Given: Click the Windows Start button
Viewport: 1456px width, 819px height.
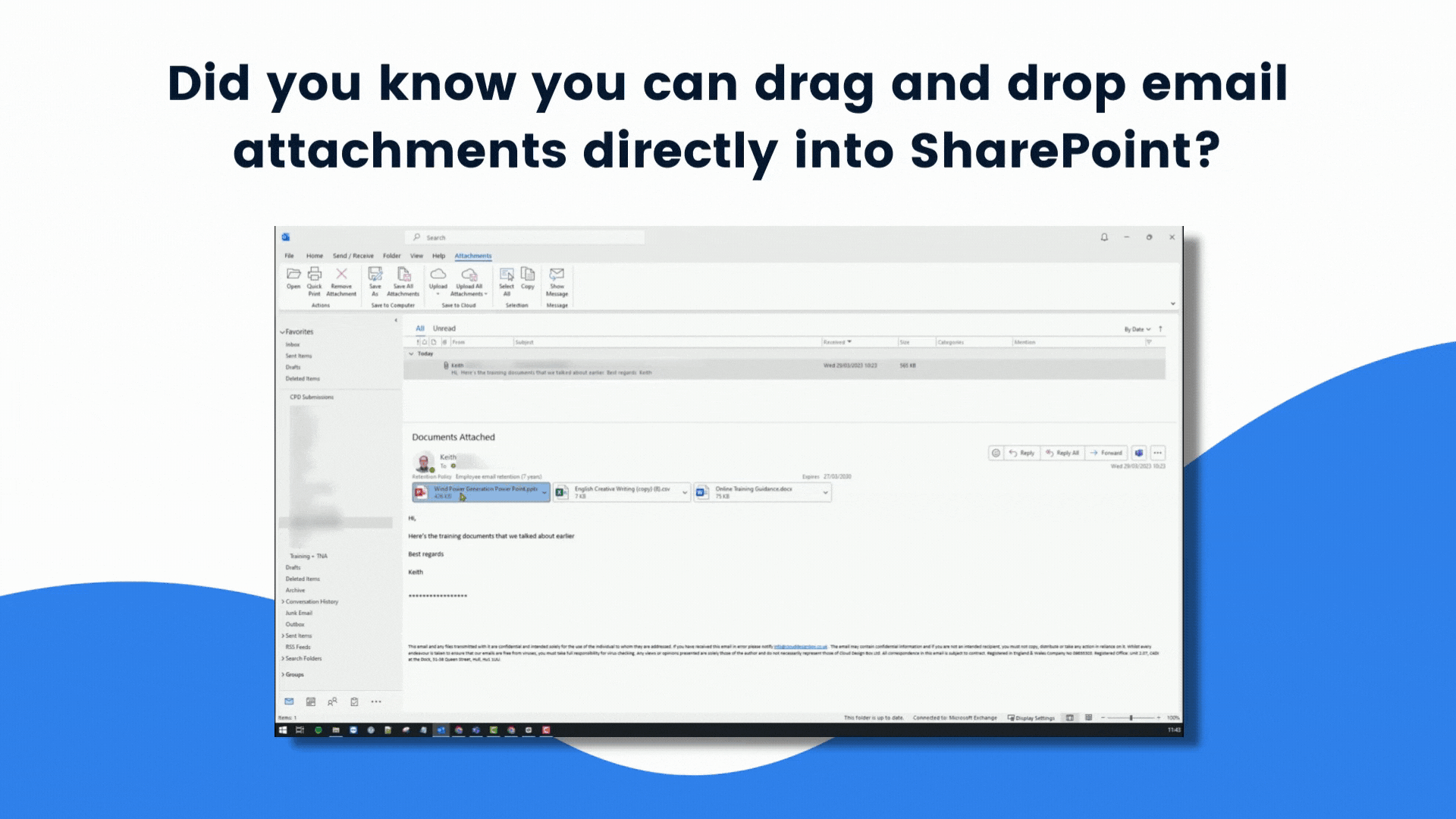Looking at the screenshot, I should [283, 730].
